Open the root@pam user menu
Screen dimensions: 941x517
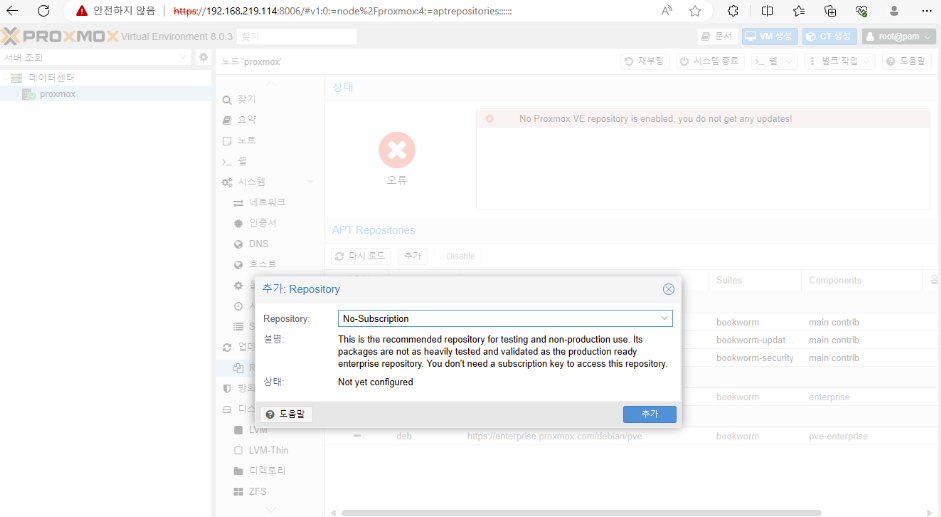click(898, 37)
